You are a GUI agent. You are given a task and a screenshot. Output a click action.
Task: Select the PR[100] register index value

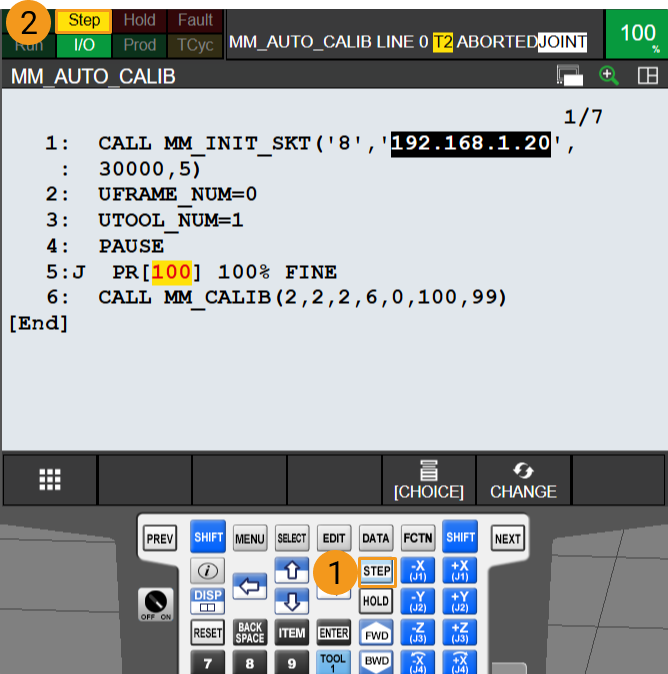[x=172, y=273]
